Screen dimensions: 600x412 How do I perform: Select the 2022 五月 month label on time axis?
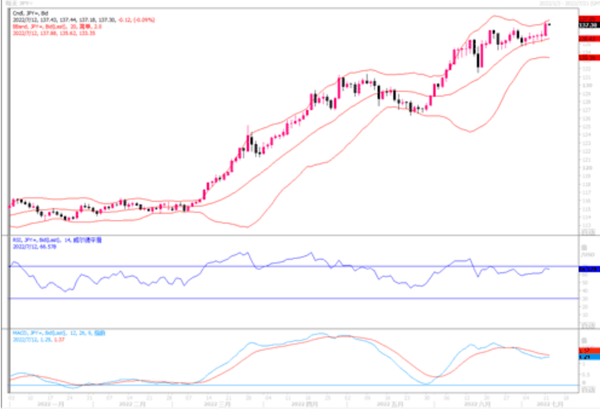[390, 404]
